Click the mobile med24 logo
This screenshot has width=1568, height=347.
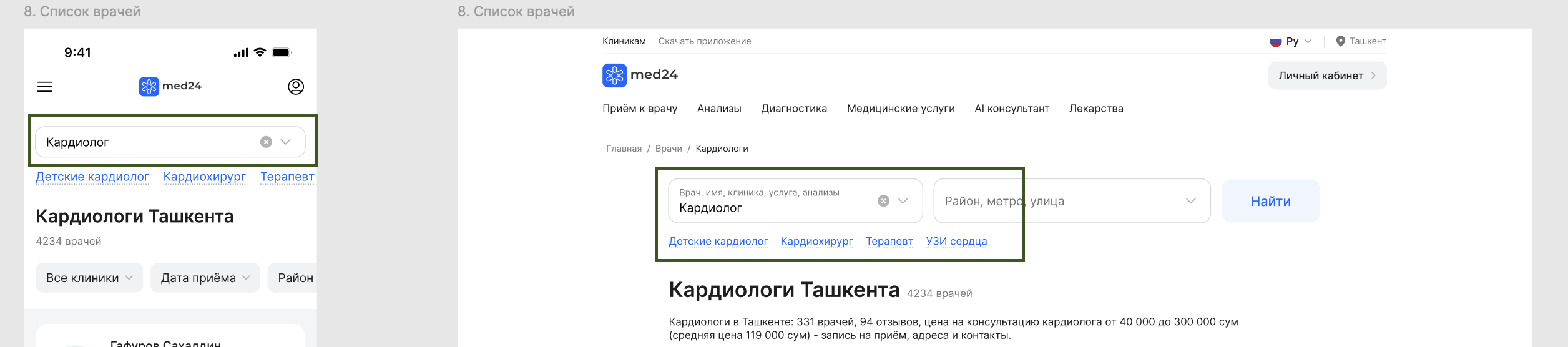coord(170,86)
